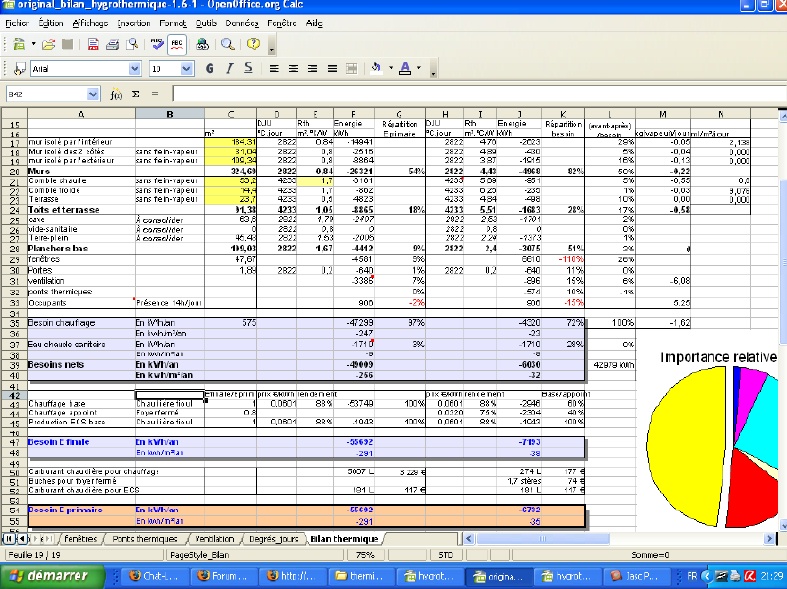The width and height of the screenshot is (787, 589).
Task: Click the démarrer Start button
Action: [x=50, y=576]
